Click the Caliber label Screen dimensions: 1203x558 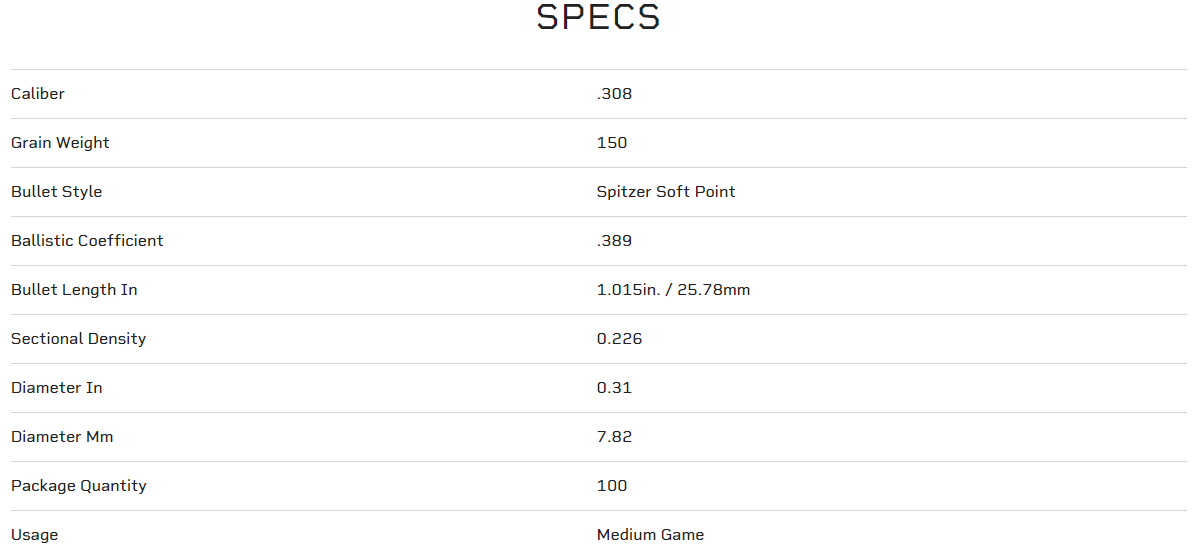(38, 94)
